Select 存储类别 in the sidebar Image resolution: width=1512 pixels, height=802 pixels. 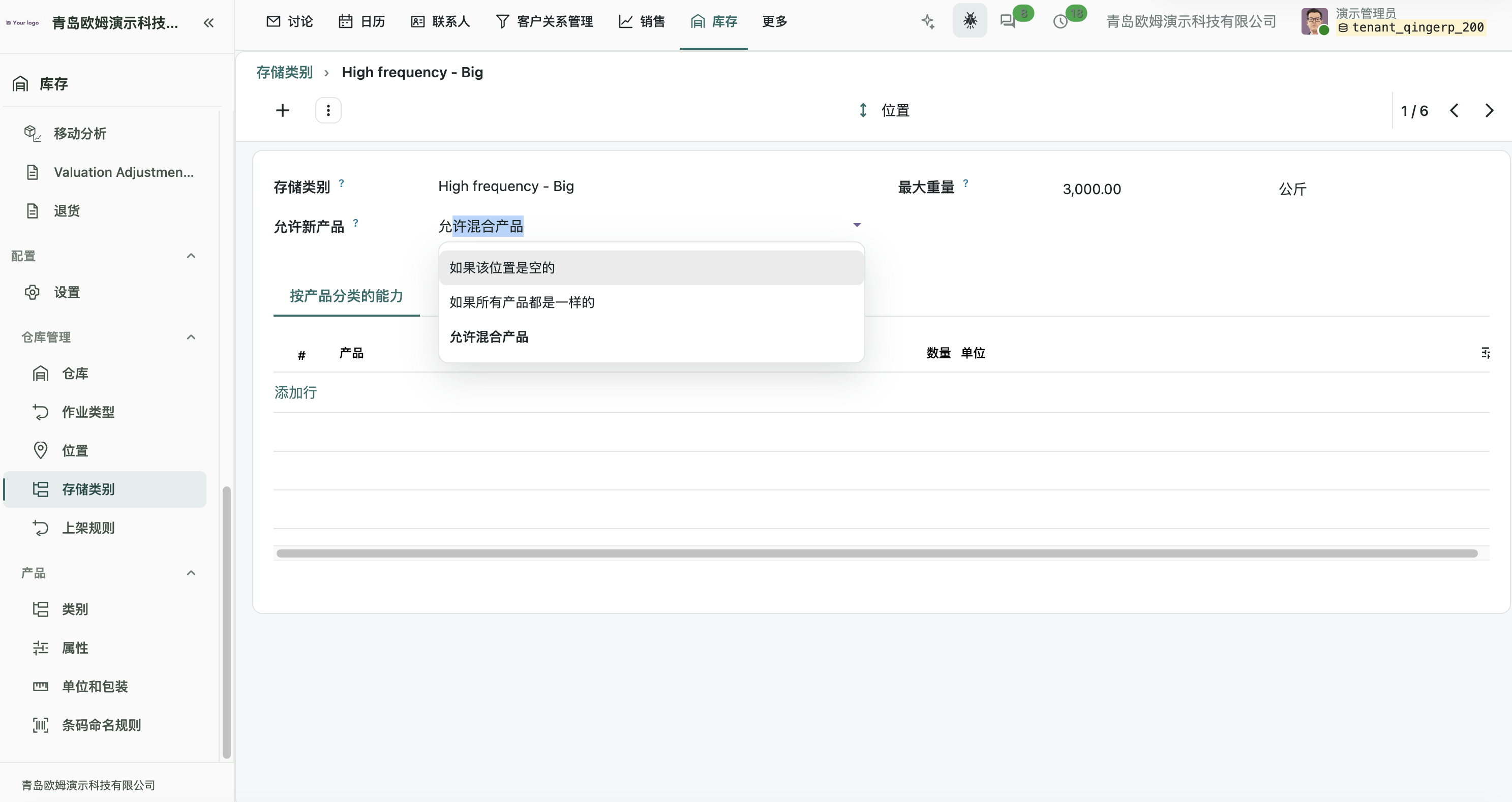106,489
